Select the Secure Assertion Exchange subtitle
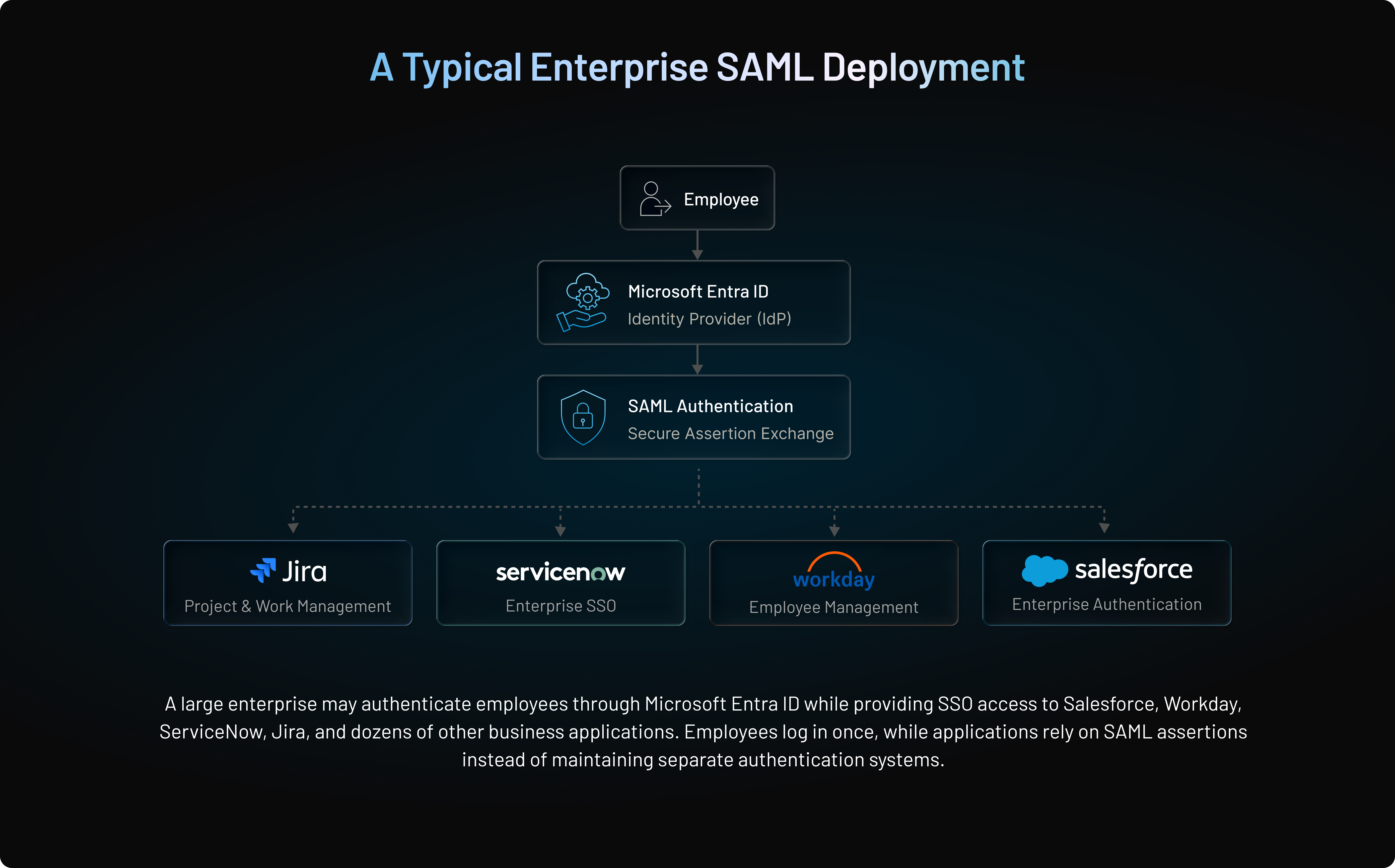This screenshot has width=1395, height=868. point(730,434)
